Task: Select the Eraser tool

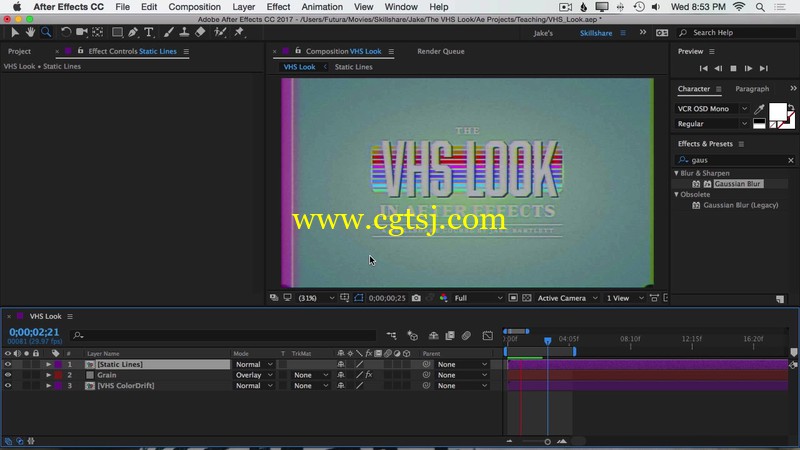Action: [200, 32]
